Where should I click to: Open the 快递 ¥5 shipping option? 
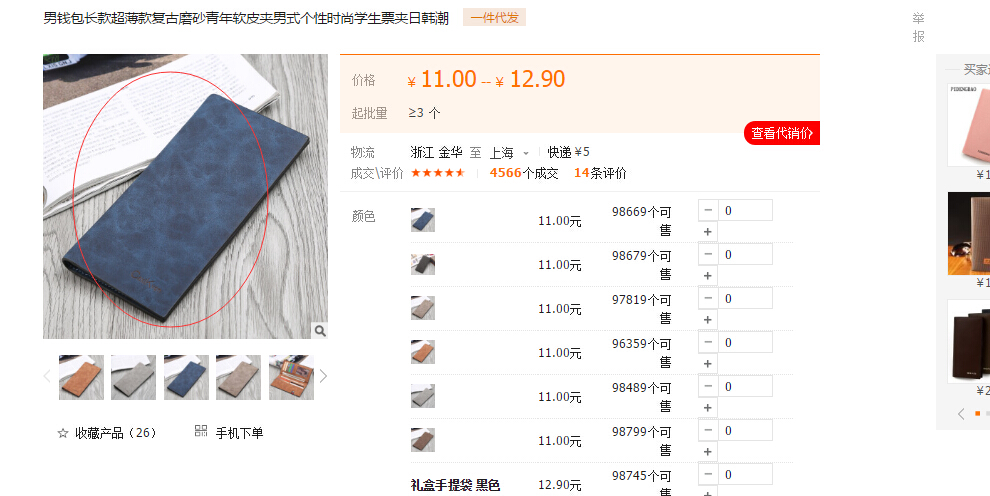click(x=568, y=152)
